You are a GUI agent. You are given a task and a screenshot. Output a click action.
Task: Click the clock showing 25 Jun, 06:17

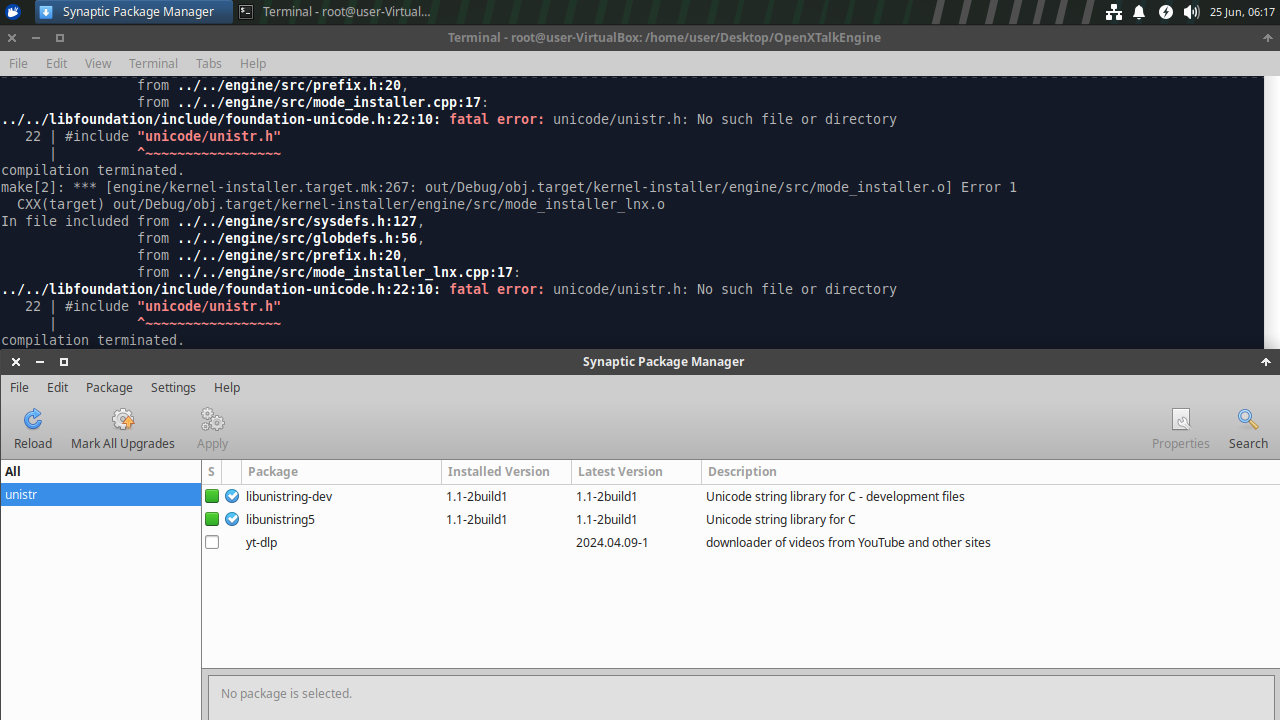pyautogui.click(x=1242, y=12)
